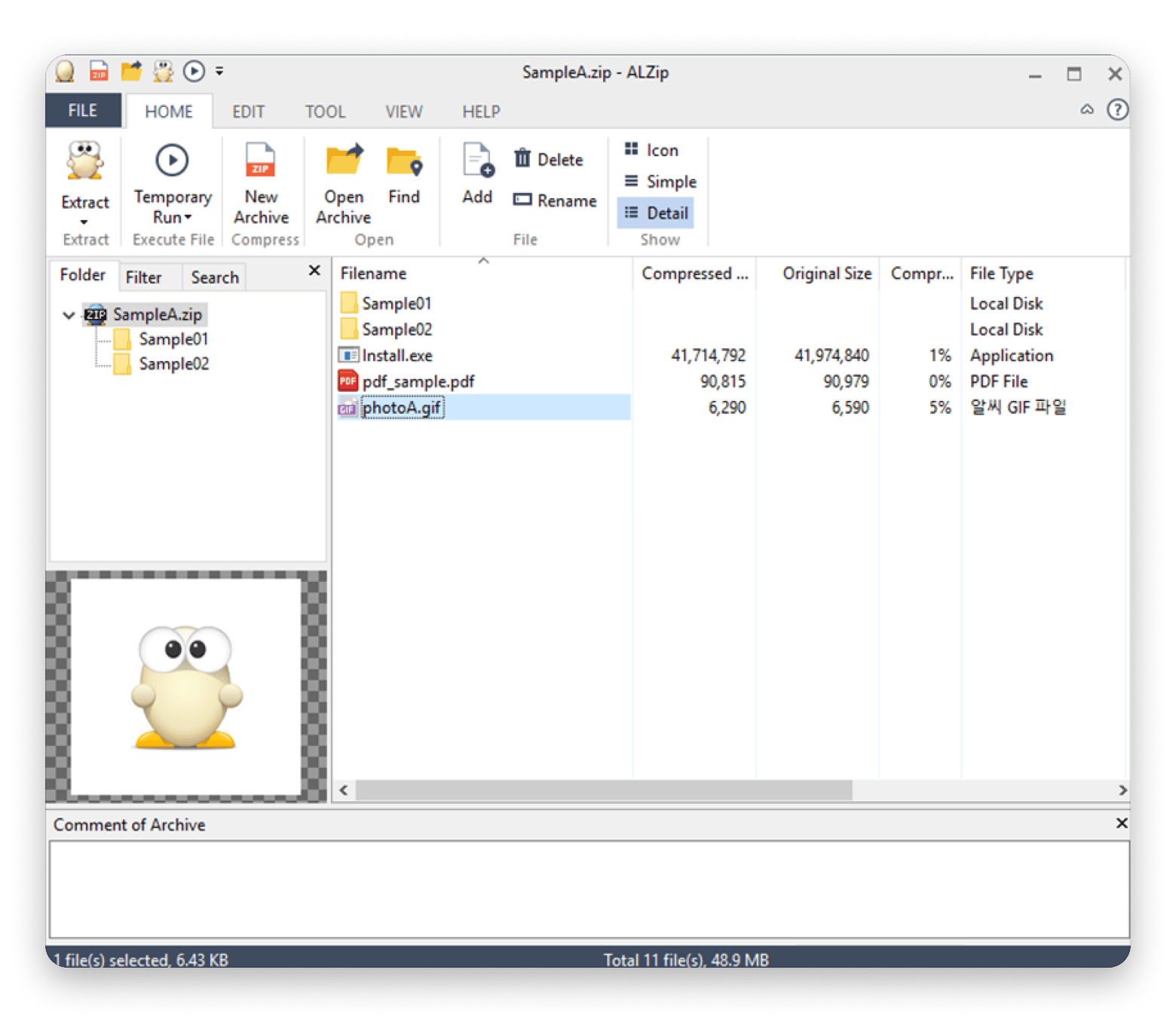Delete the selected file
The width and height of the screenshot is (1176, 1028).
pos(549,160)
